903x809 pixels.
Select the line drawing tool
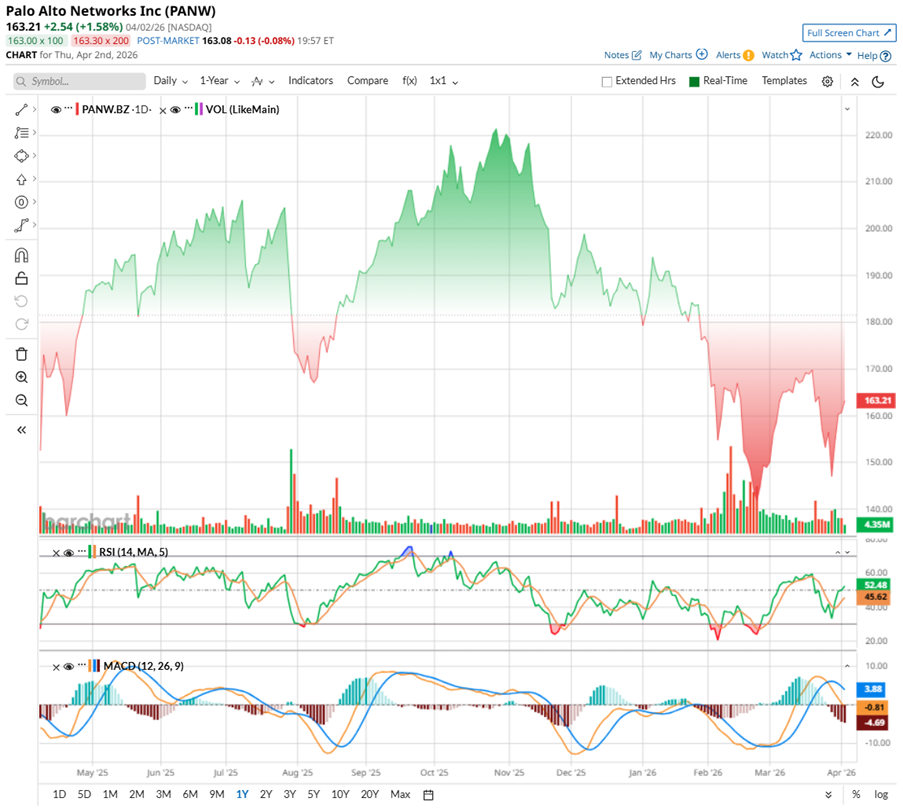pyautogui.click(x=21, y=109)
